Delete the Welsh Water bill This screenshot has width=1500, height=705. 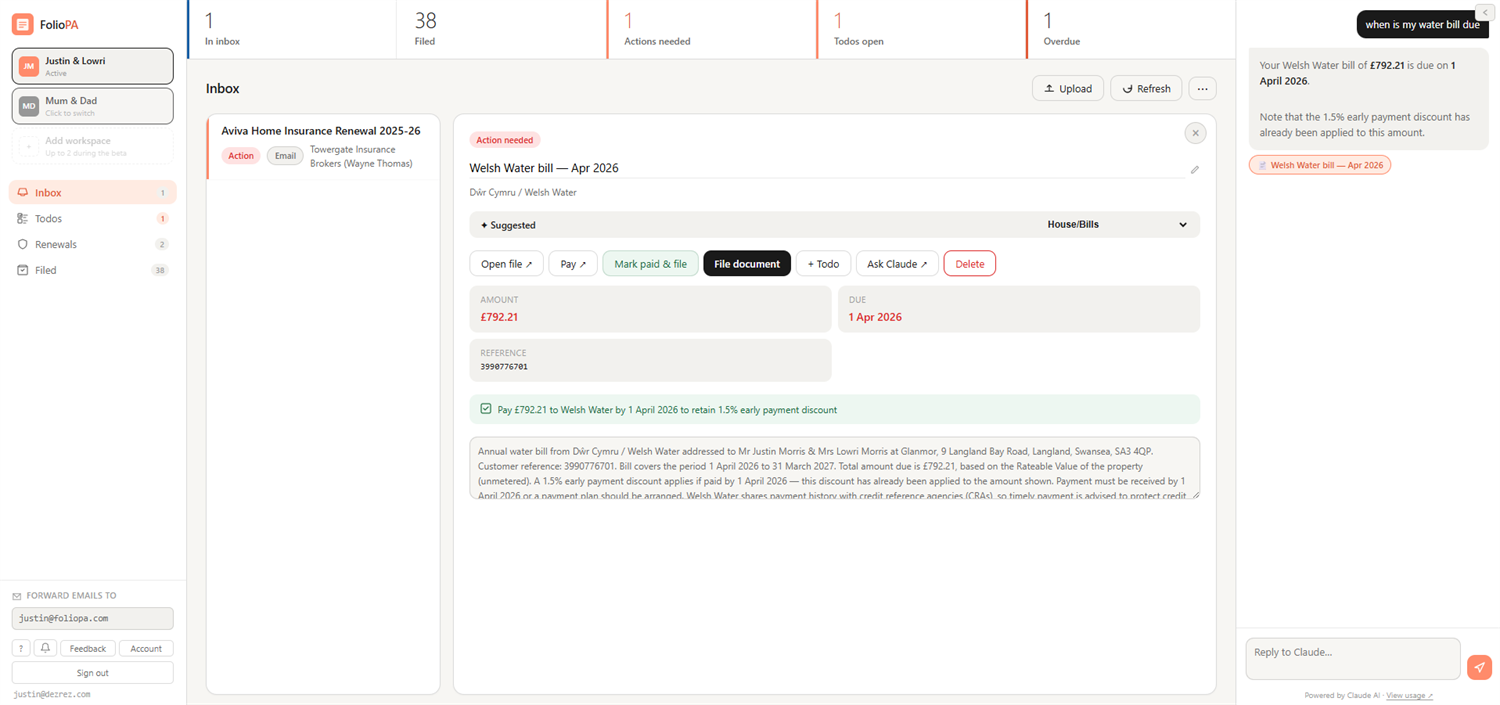(x=969, y=264)
